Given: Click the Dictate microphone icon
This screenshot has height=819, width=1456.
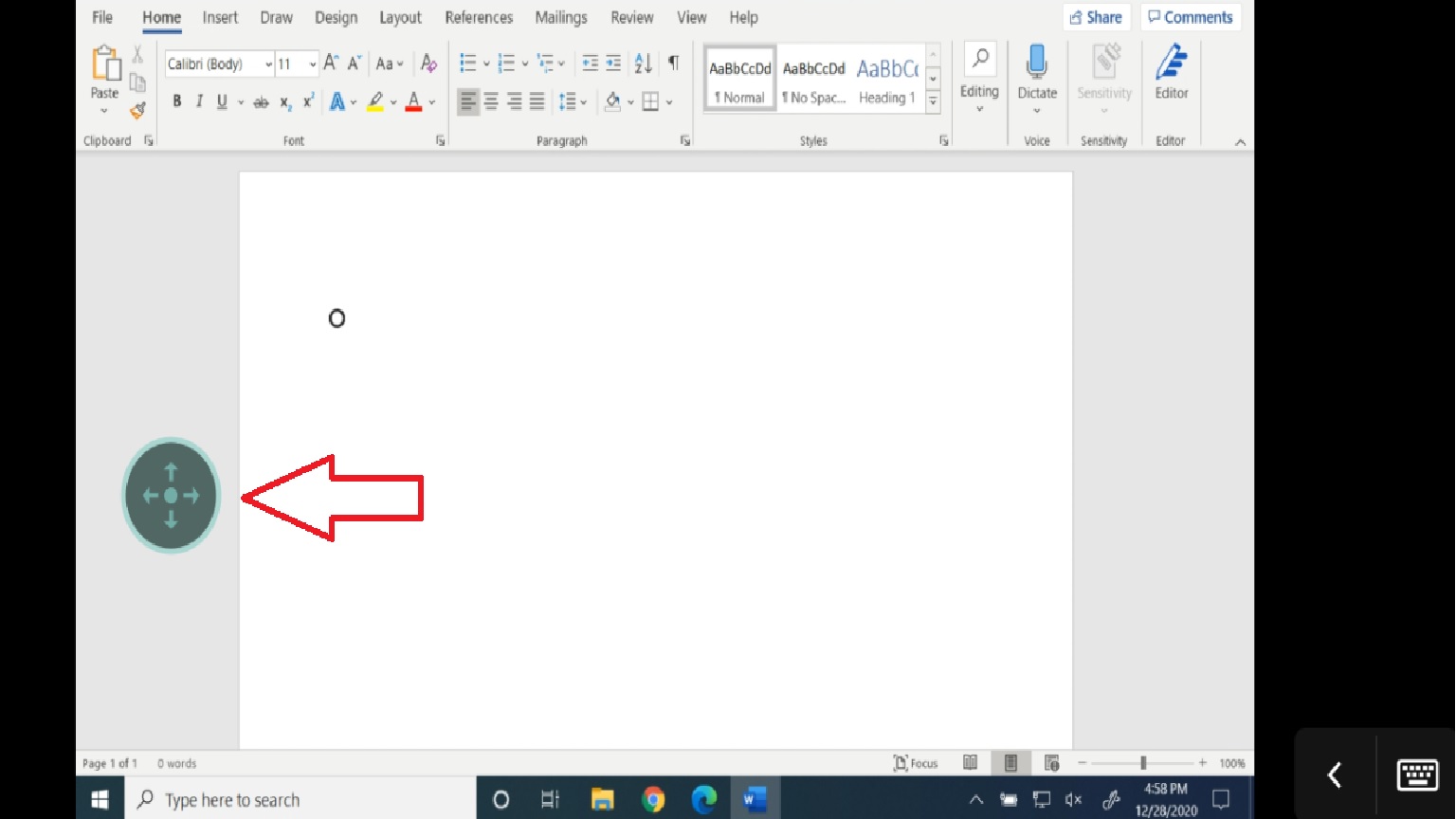Looking at the screenshot, I should (1036, 64).
